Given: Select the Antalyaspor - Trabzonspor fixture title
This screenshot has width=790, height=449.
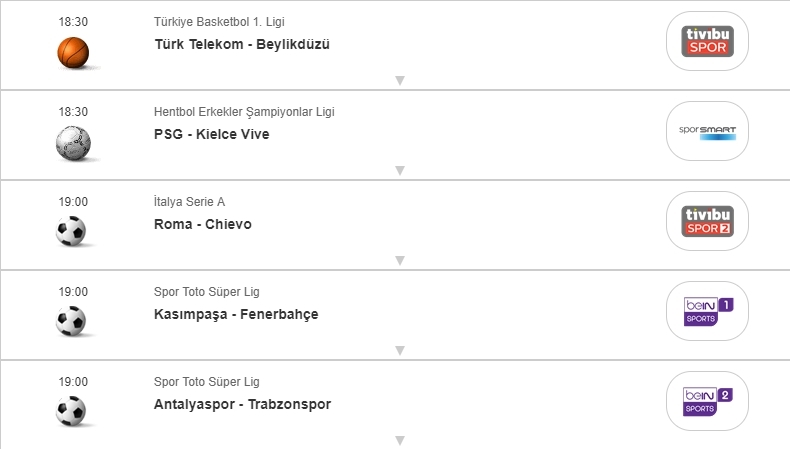Looking at the screenshot, I should 242,404.
